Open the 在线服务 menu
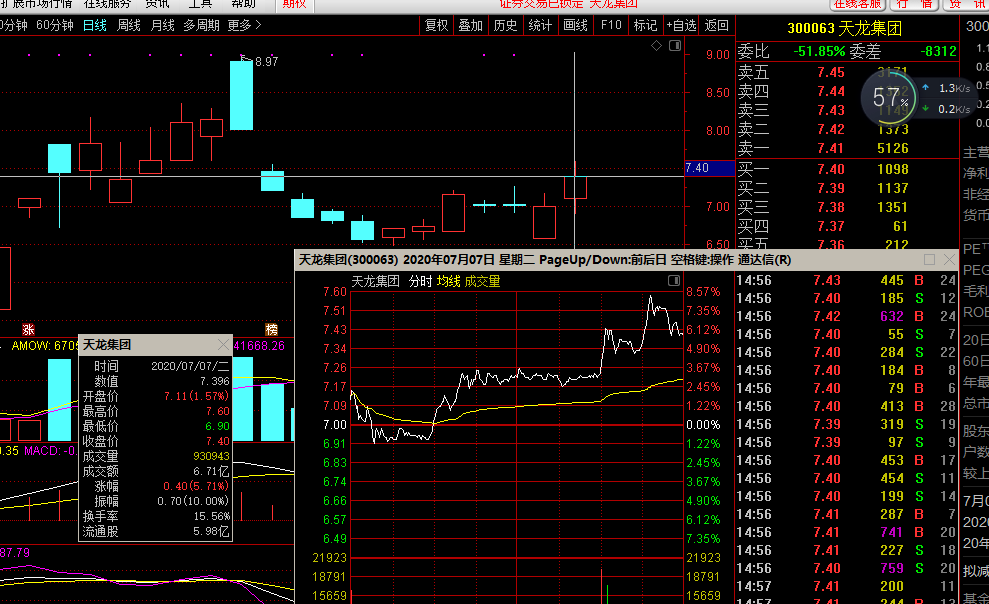This screenshot has height=604, width=989. (107, 4)
